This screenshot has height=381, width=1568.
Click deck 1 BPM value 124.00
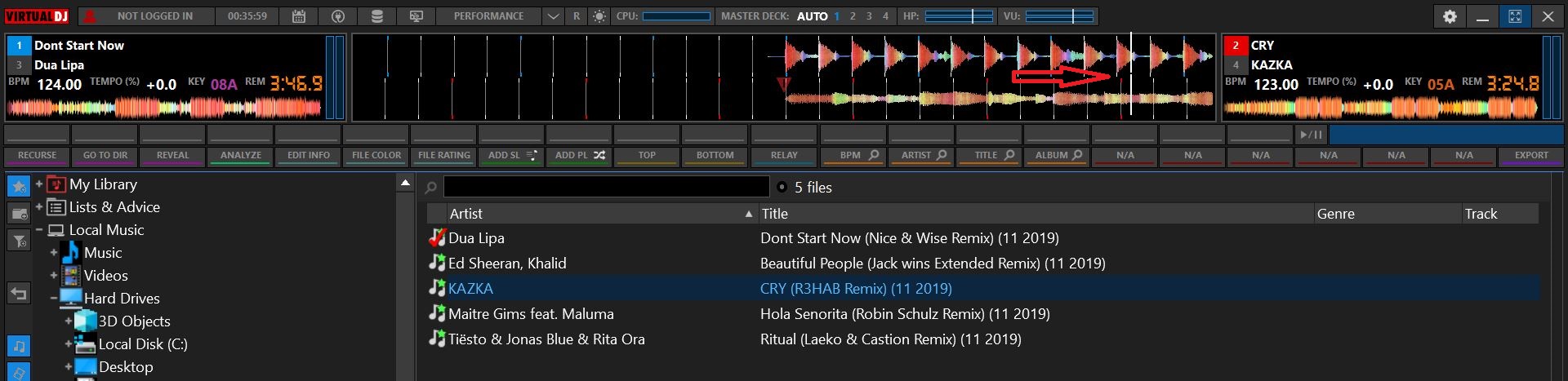point(59,84)
